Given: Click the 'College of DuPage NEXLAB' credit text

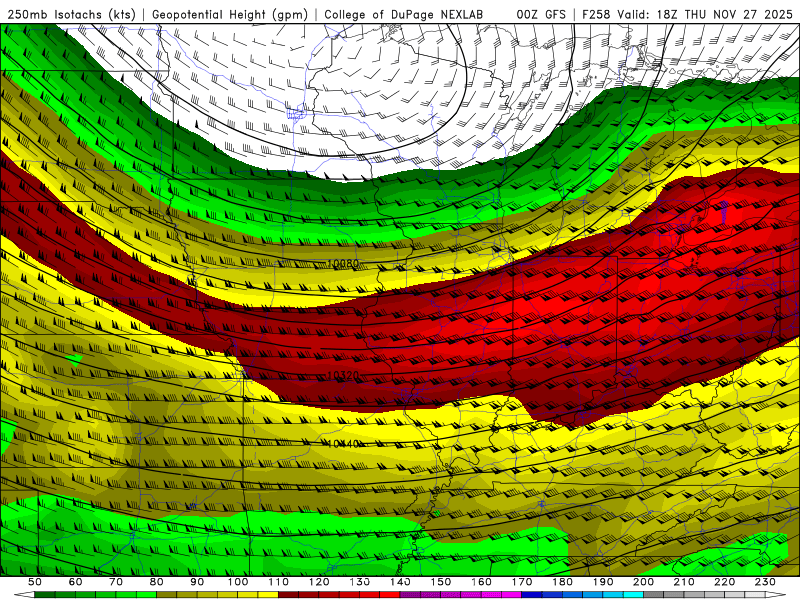Looking at the screenshot, I should pyautogui.click(x=404, y=15).
